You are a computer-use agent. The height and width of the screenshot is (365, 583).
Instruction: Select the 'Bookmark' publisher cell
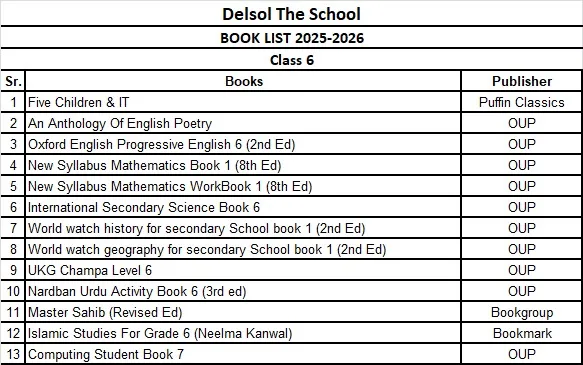click(x=522, y=333)
